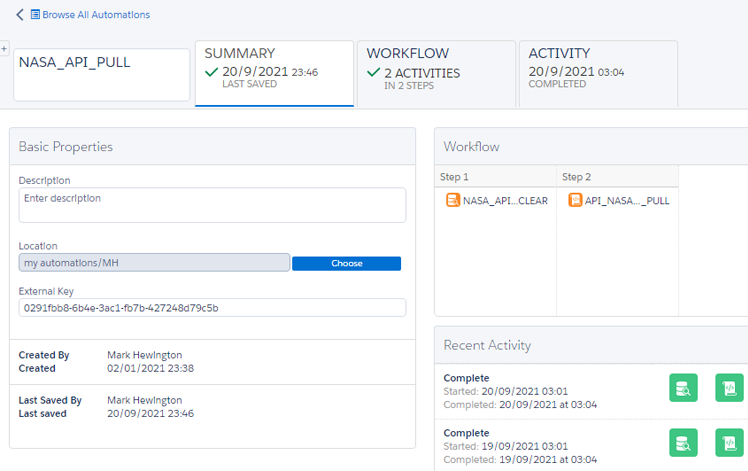748x471 pixels.
Task: Click the API_NASA..._PULL script activity icon
Action: (575, 200)
